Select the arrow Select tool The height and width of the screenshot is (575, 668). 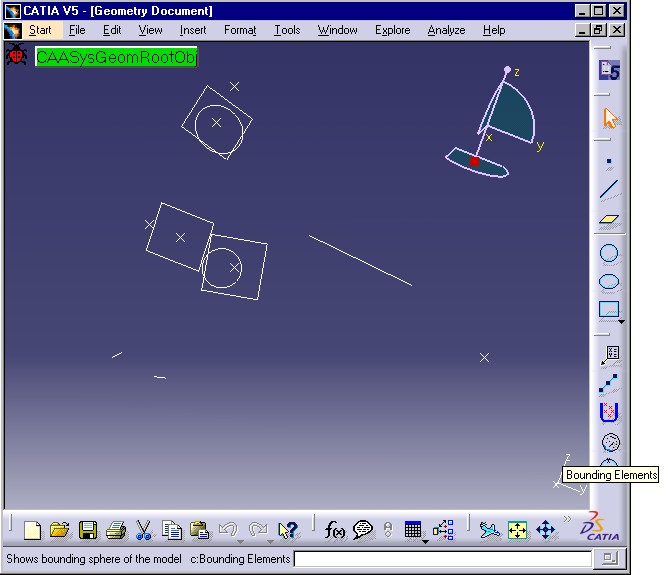point(610,118)
